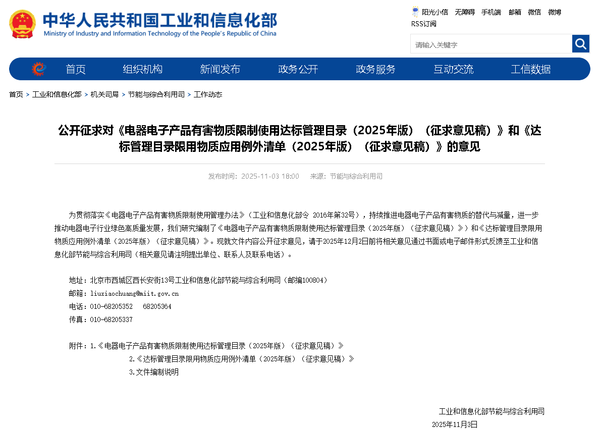
Task: Click 节能与综合利用司 in the breadcrumb
Action: tap(156, 94)
